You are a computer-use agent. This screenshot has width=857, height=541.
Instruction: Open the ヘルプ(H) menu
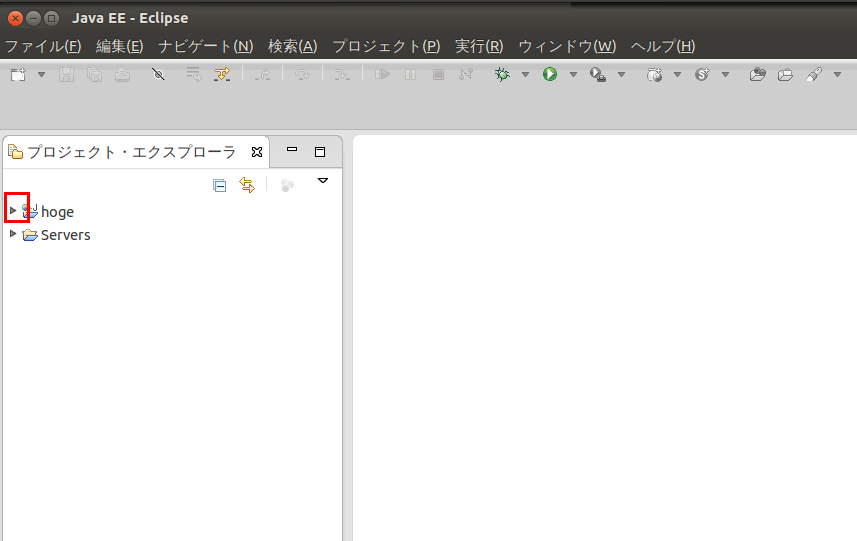663,46
